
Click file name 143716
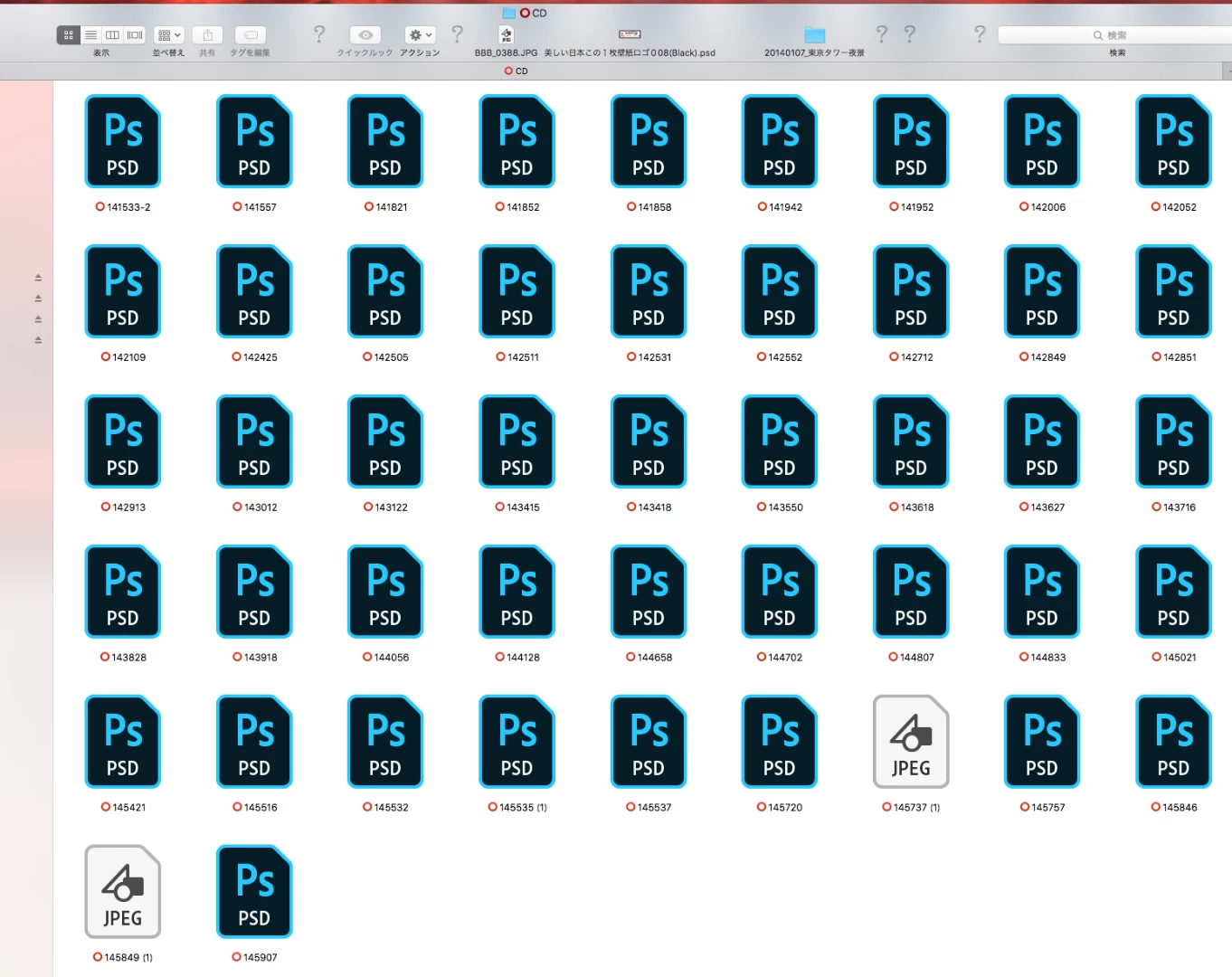1180,507
